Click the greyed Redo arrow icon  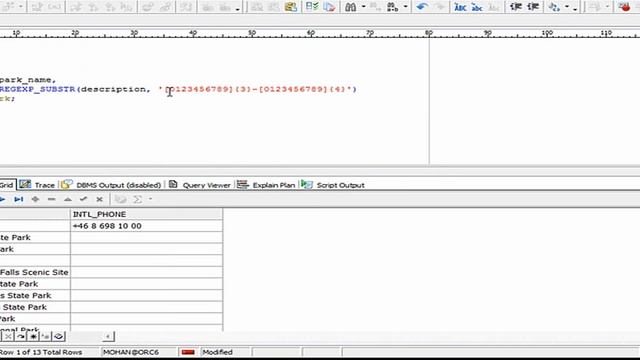click(x=440, y=7)
